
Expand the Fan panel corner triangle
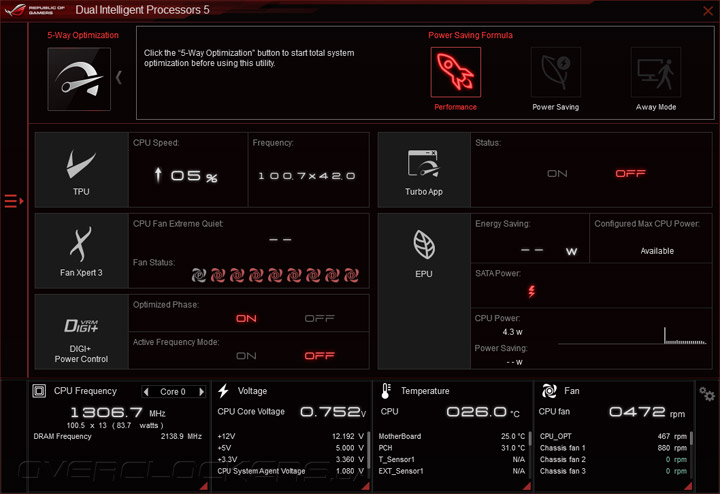click(x=688, y=486)
